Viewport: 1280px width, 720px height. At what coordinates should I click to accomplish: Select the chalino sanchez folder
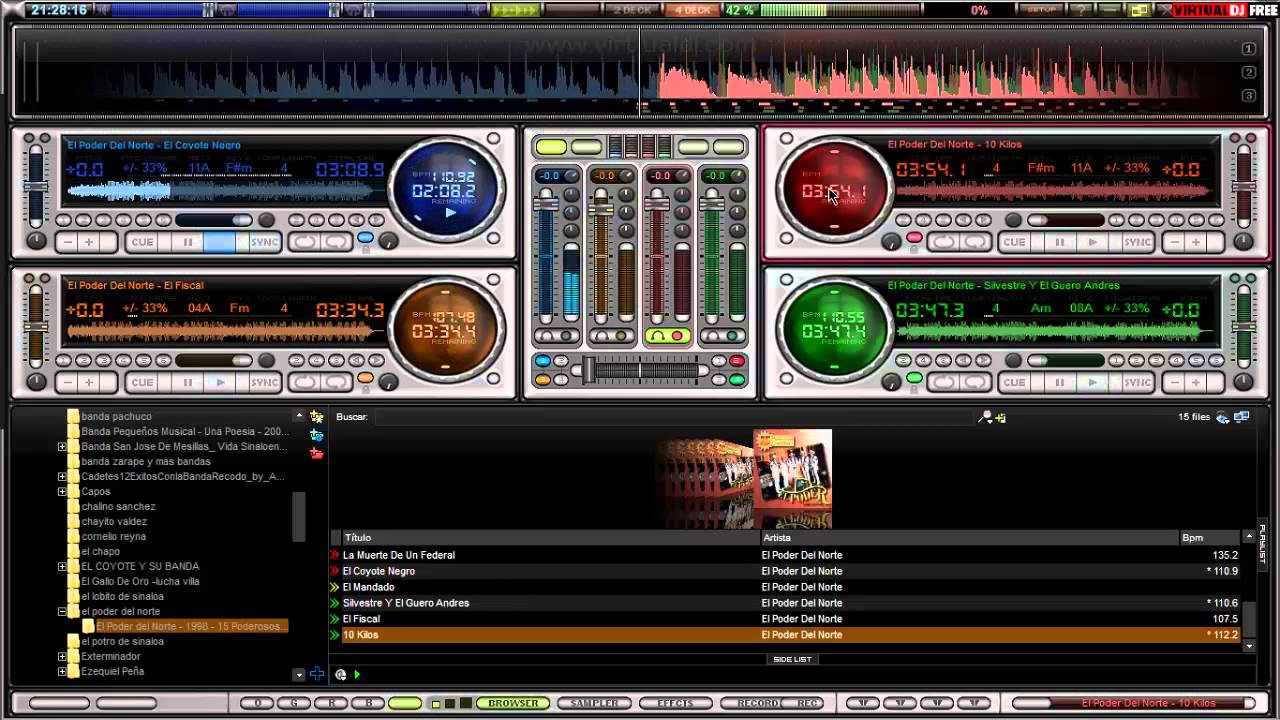pyautogui.click(x=118, y=506)
